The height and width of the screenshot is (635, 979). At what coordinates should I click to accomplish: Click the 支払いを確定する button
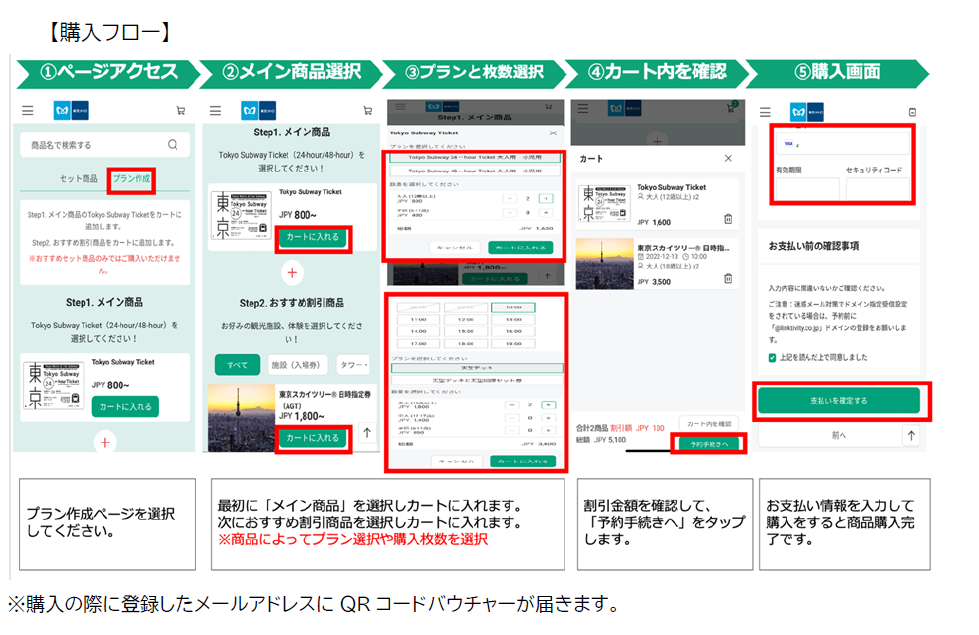tap(839, 401)
